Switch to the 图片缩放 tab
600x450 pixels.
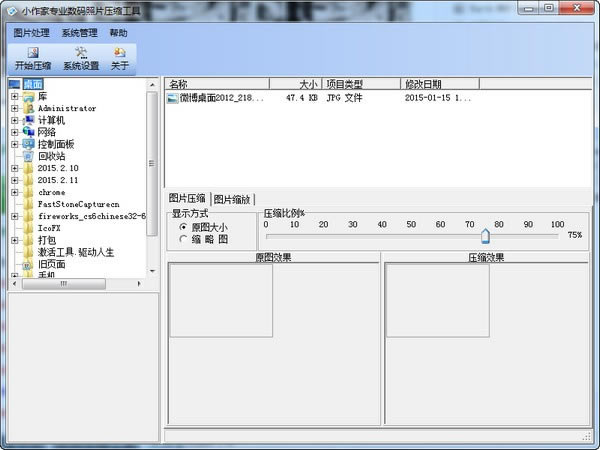tap(232, 199)
